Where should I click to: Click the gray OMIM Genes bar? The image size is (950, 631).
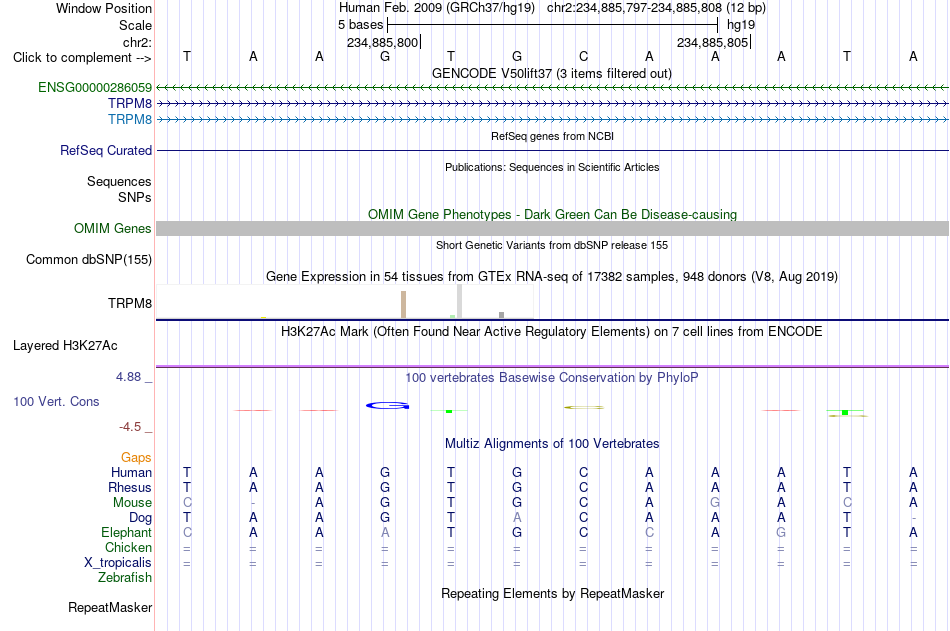pos(552,229)
